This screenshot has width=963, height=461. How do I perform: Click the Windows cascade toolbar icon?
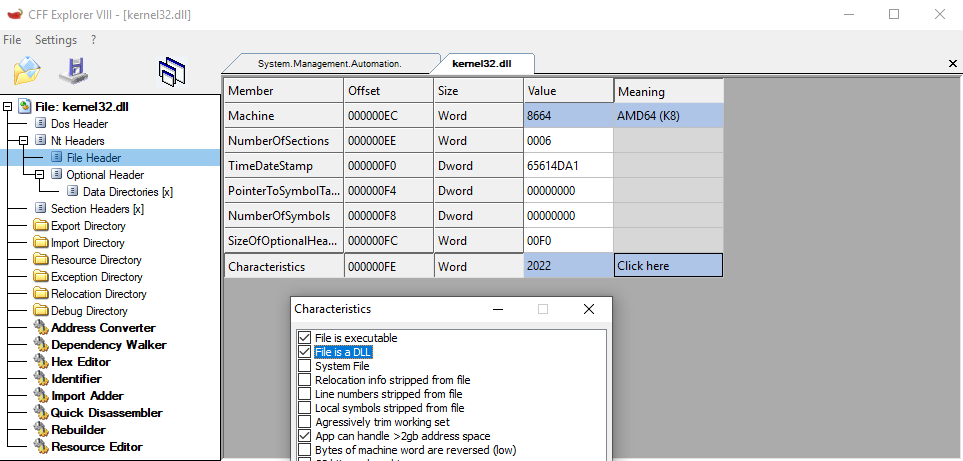pyautogui.click(x=173, y=71)
